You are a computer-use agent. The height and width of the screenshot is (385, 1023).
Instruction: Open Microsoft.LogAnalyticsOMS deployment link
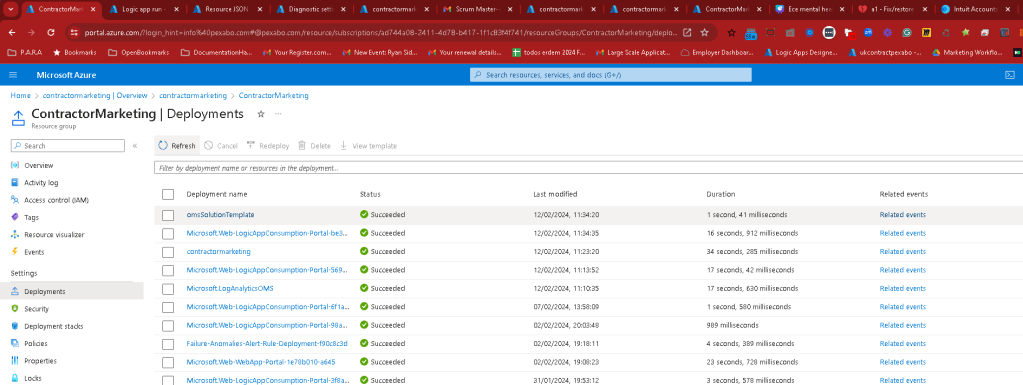click(x=230, y=288)
